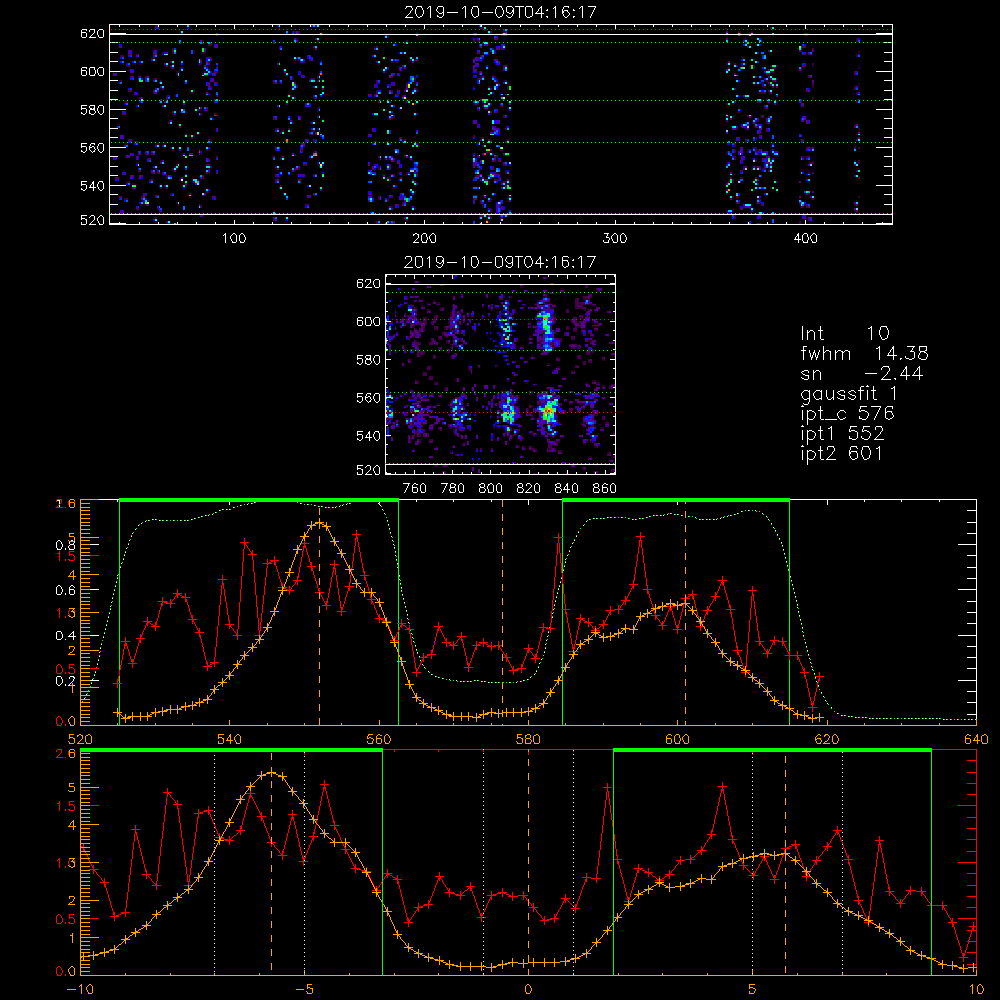
Task: Click the 'gaussfit 1' text line
Action: pos(849,393)
